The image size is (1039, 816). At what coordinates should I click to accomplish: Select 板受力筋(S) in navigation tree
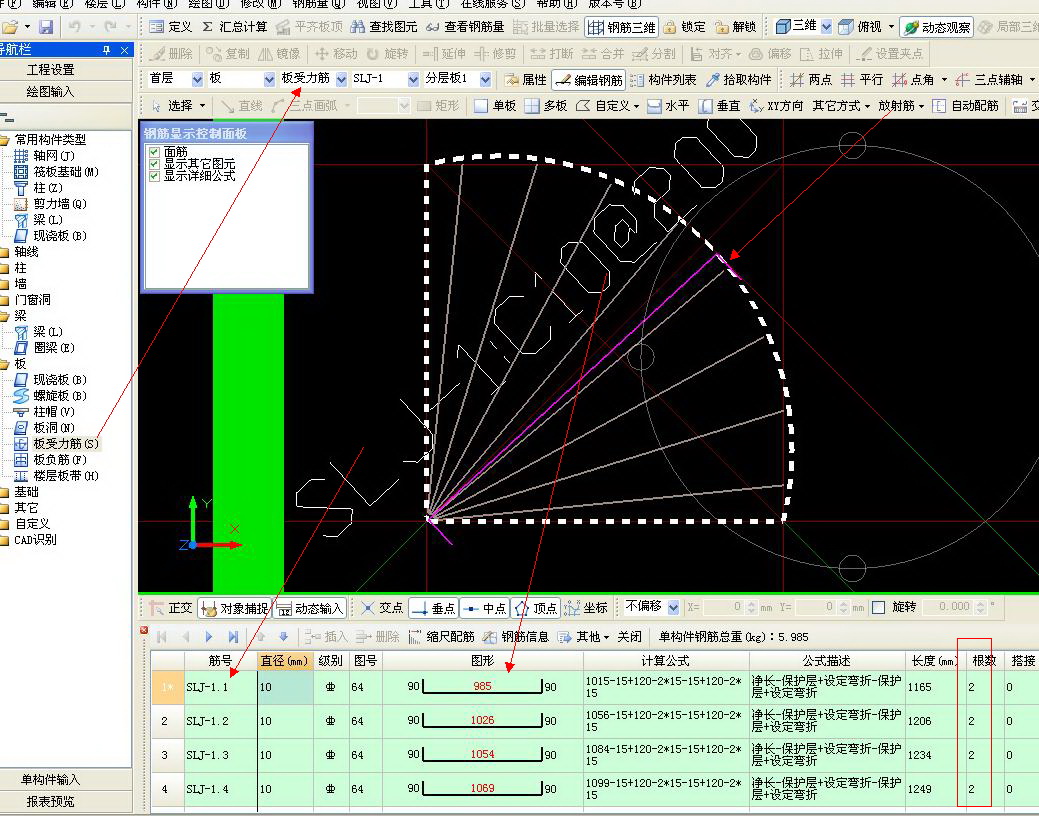pyautogui.click(x=66, y=443)
